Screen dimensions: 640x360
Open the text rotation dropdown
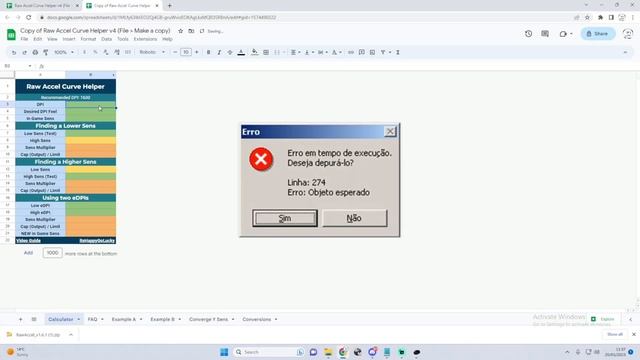336,52
